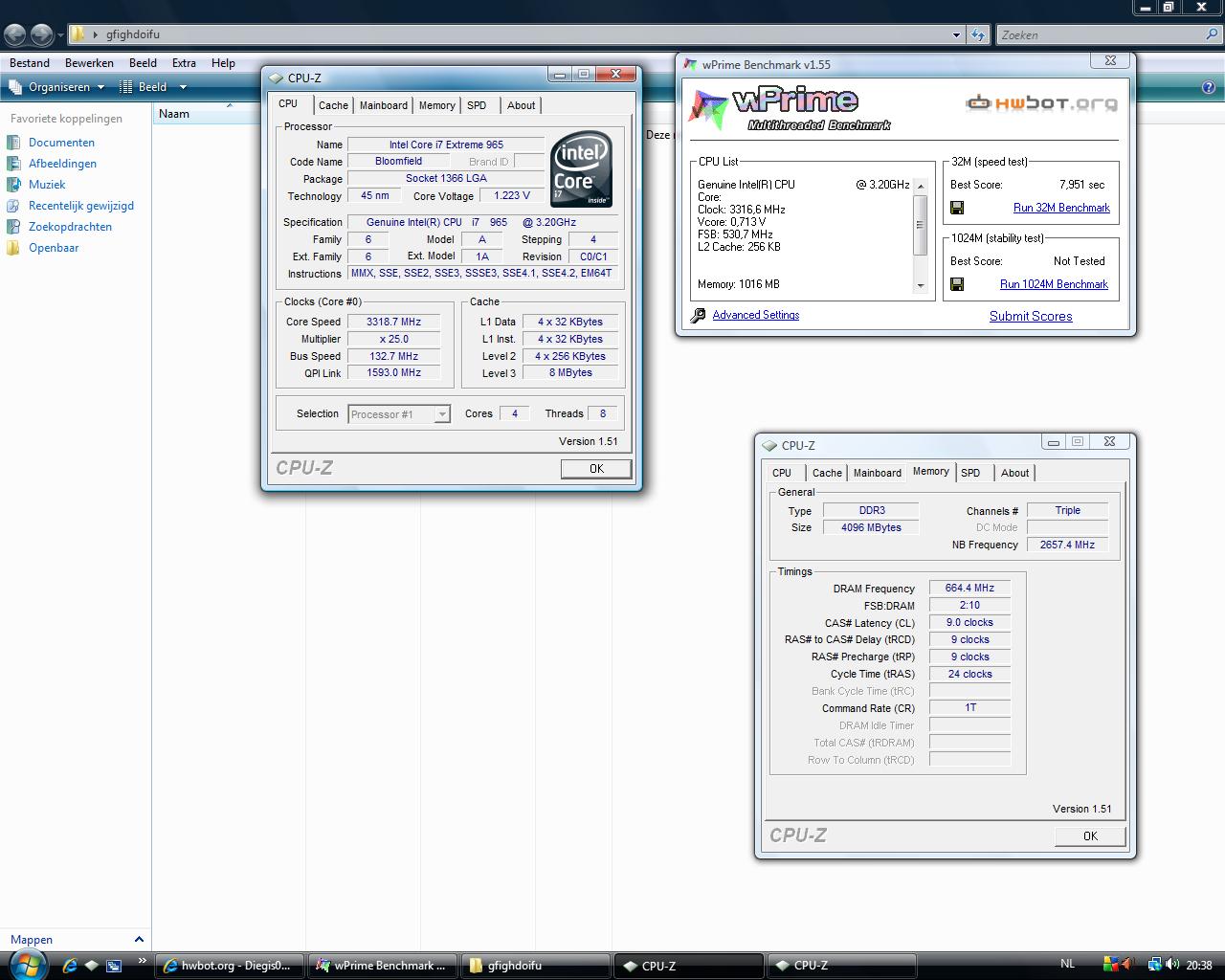
Task: Click the save icon beside Run 32M Benchmark
Action: [957, 208]
